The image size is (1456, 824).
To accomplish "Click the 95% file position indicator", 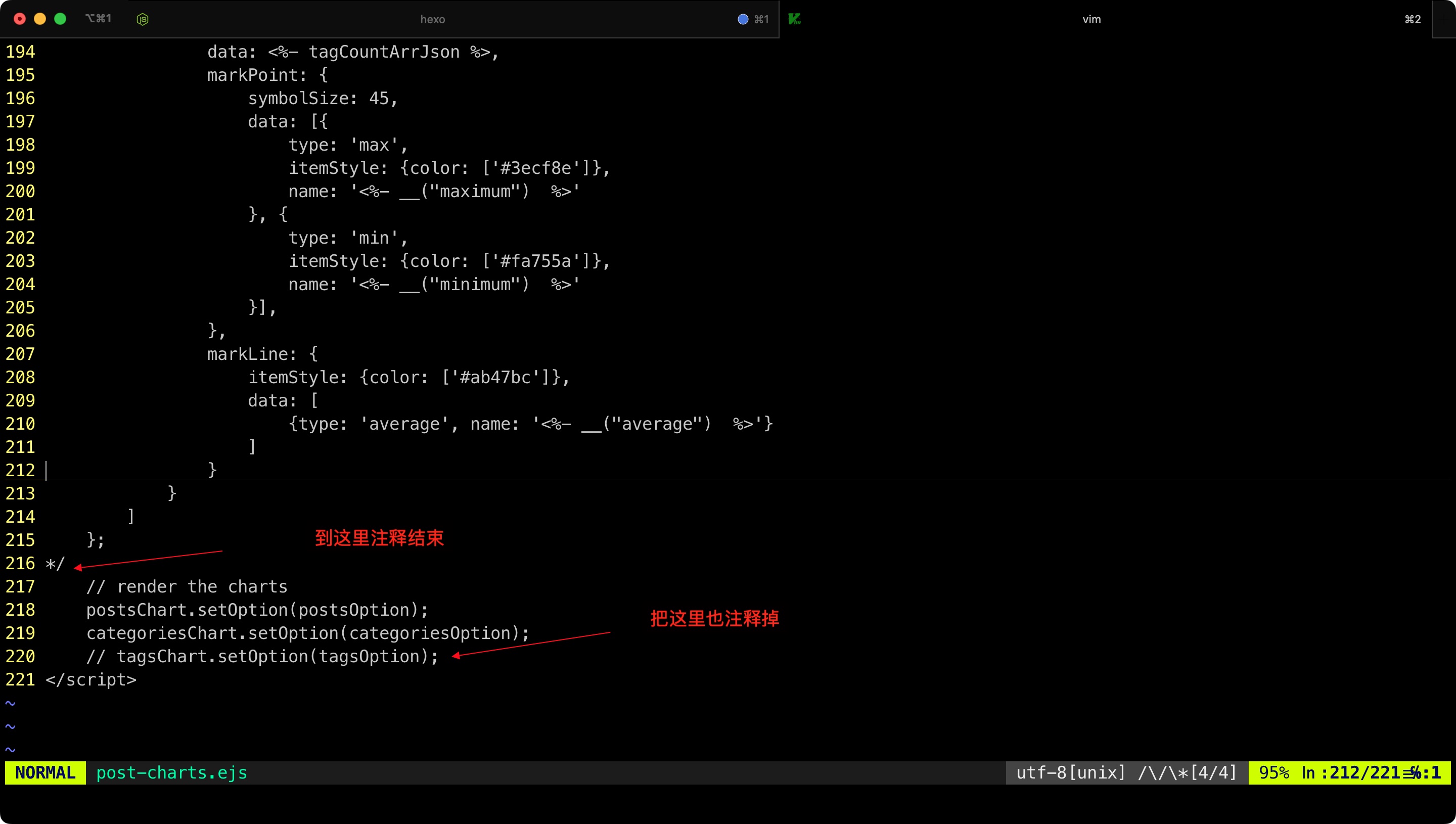I will click(1274, 772).
